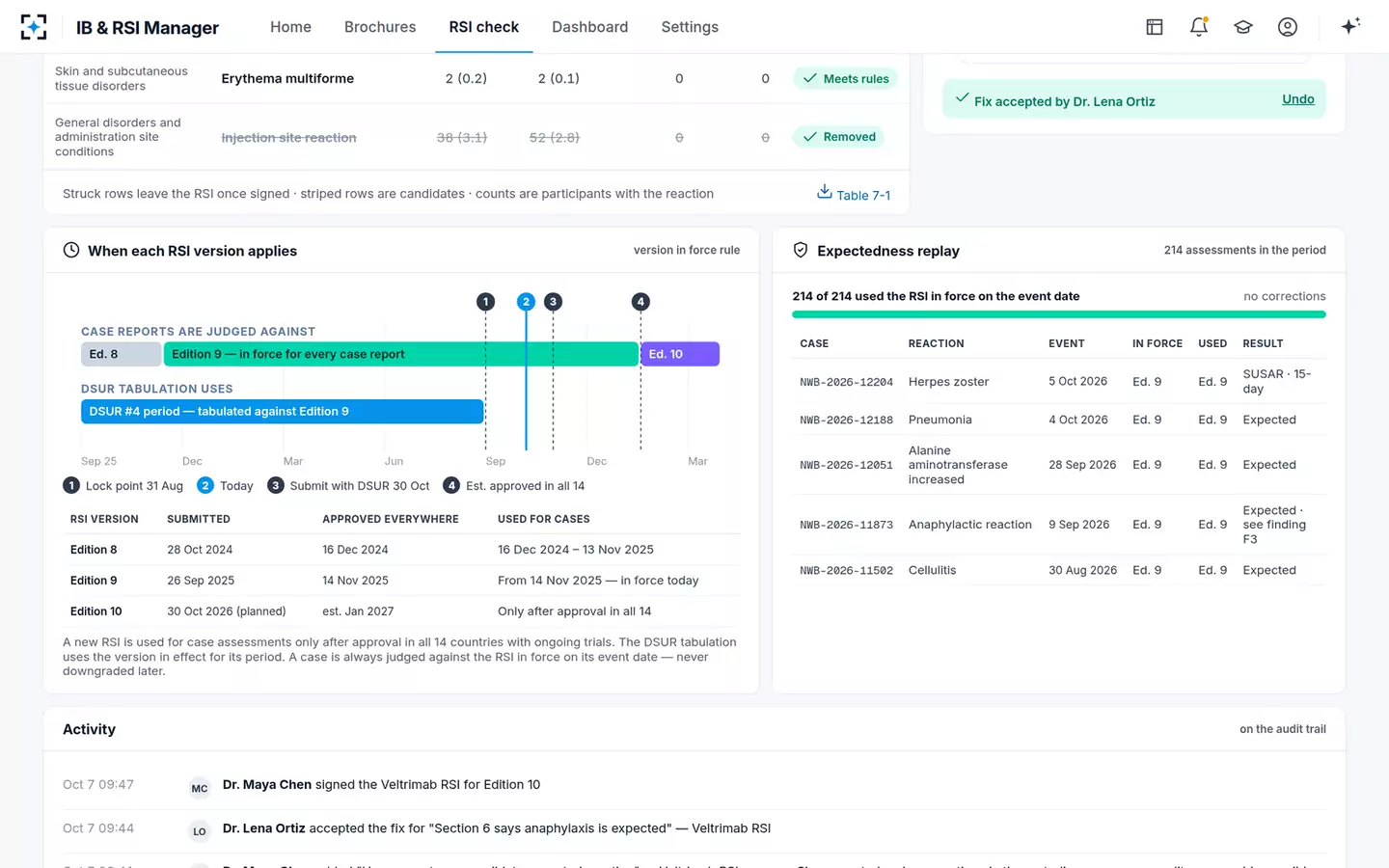Open case NWB-2026-12188

coord(846,420)
